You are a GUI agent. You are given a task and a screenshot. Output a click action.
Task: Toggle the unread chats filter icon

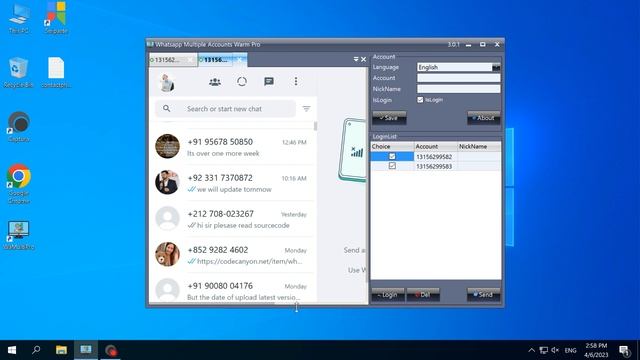(306, 109)
